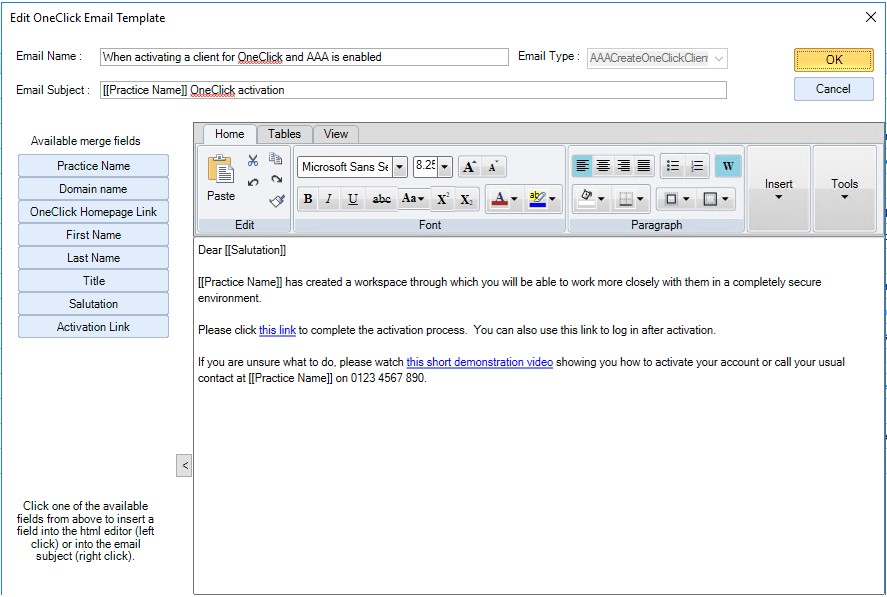Image resolution: width=887 pixels, height=597 pixels.
Task: Switch to the Home tab
Action: pyautogui.click(x=229, y=134)
